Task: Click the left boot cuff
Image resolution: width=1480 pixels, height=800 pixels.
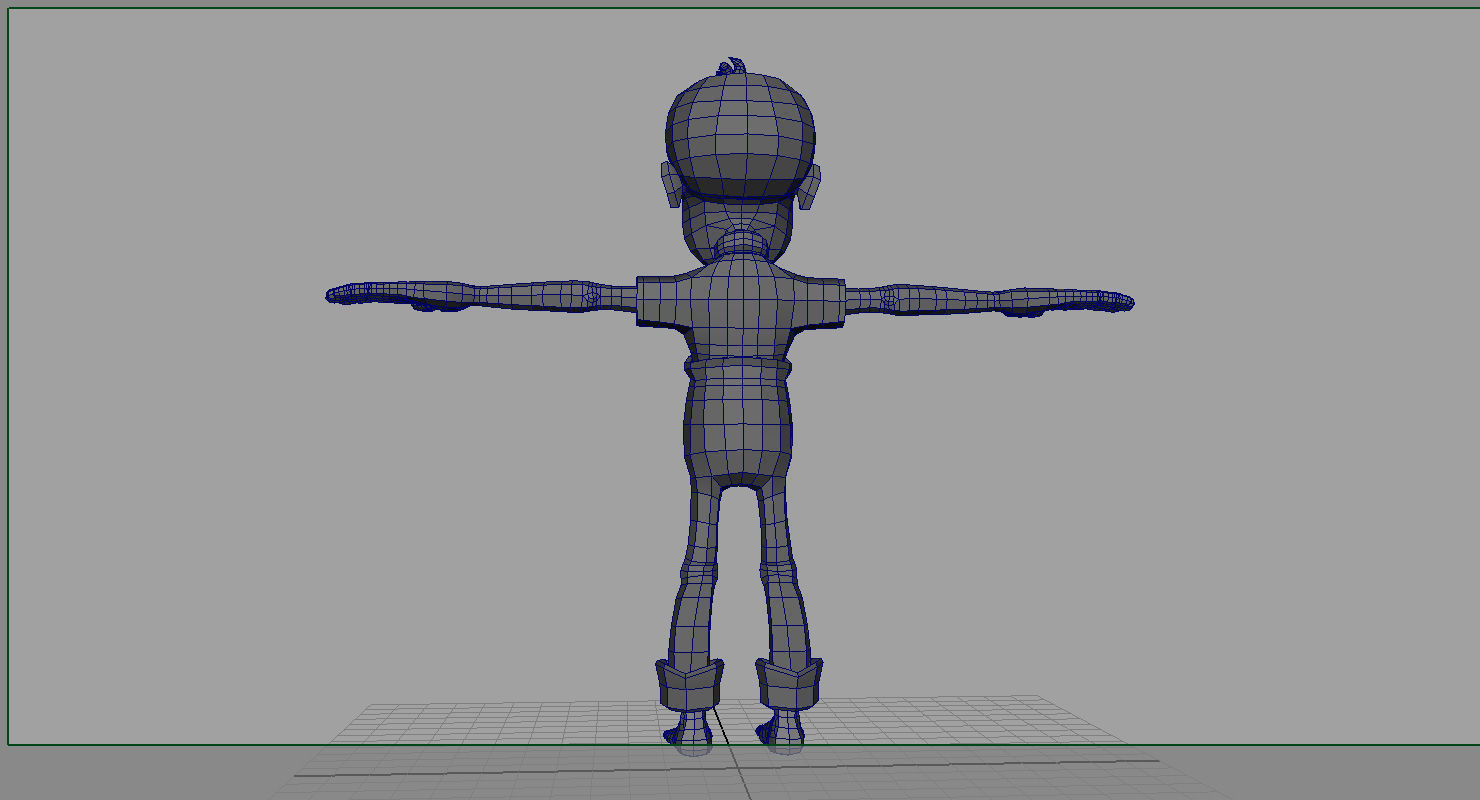Action: pyautogui.click(x=689, y=684)
